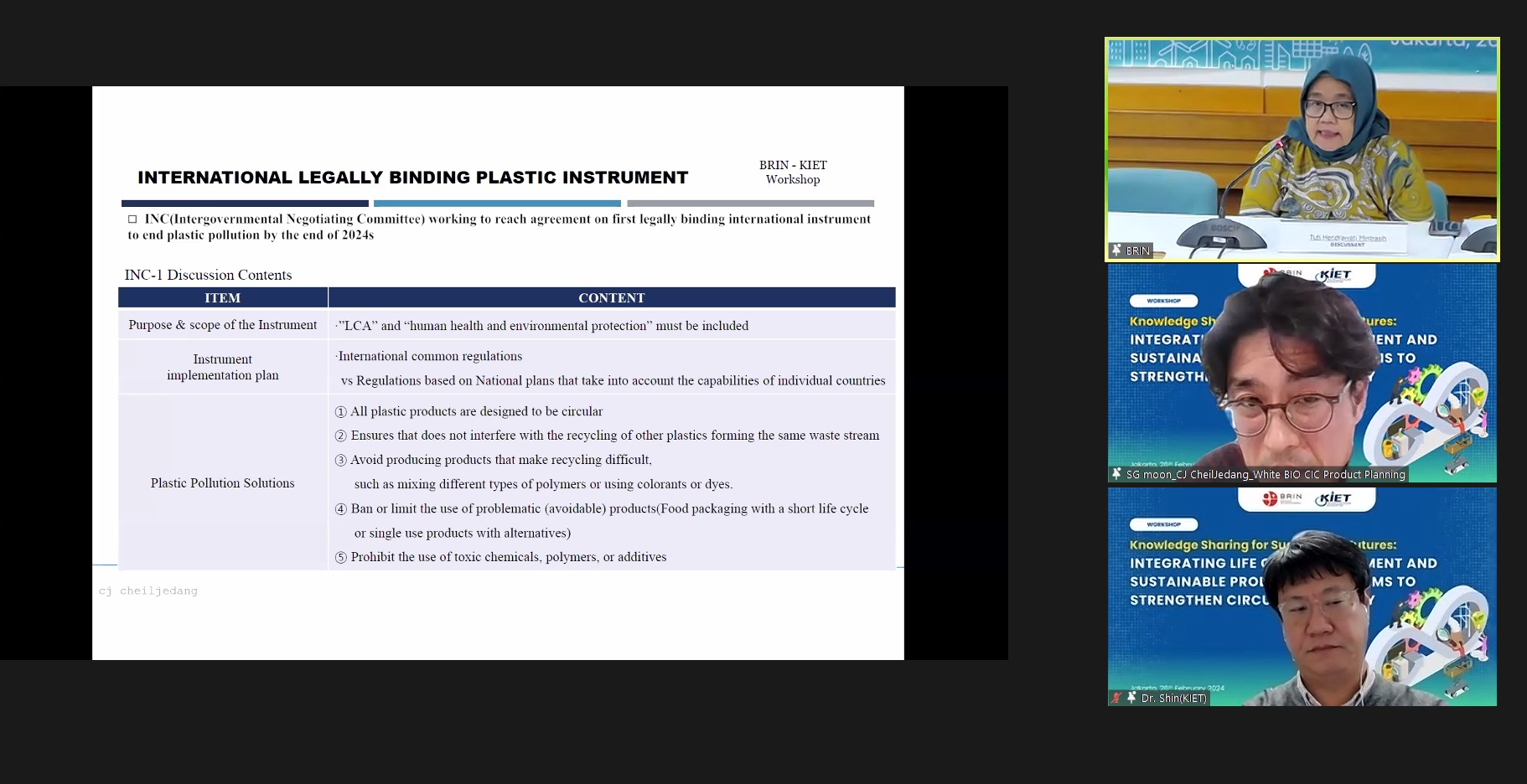Click the 'SG moon_CJ CheilJedang_White BIO CIC Product Planning' label
The height and width of the screenshot is (784, 1527).
click(1266, 474)
